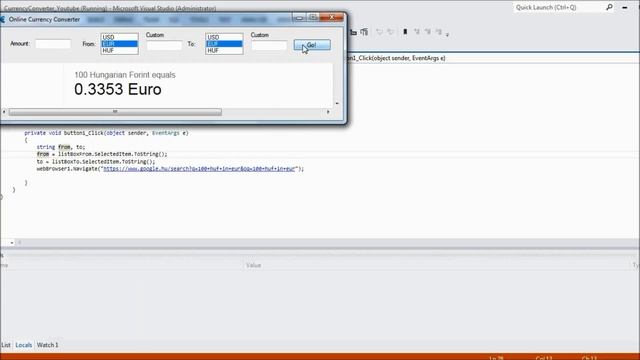This screenshot has height=360, width=640.
Task: Close the Online Currency Converter window
Action: pos(332,18)
